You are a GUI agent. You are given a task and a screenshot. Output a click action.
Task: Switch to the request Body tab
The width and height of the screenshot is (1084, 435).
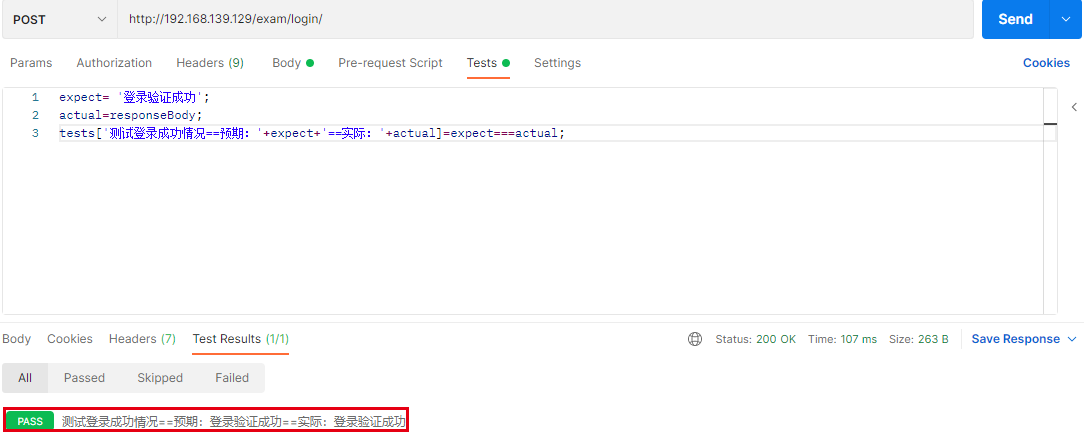click(292, 63)
